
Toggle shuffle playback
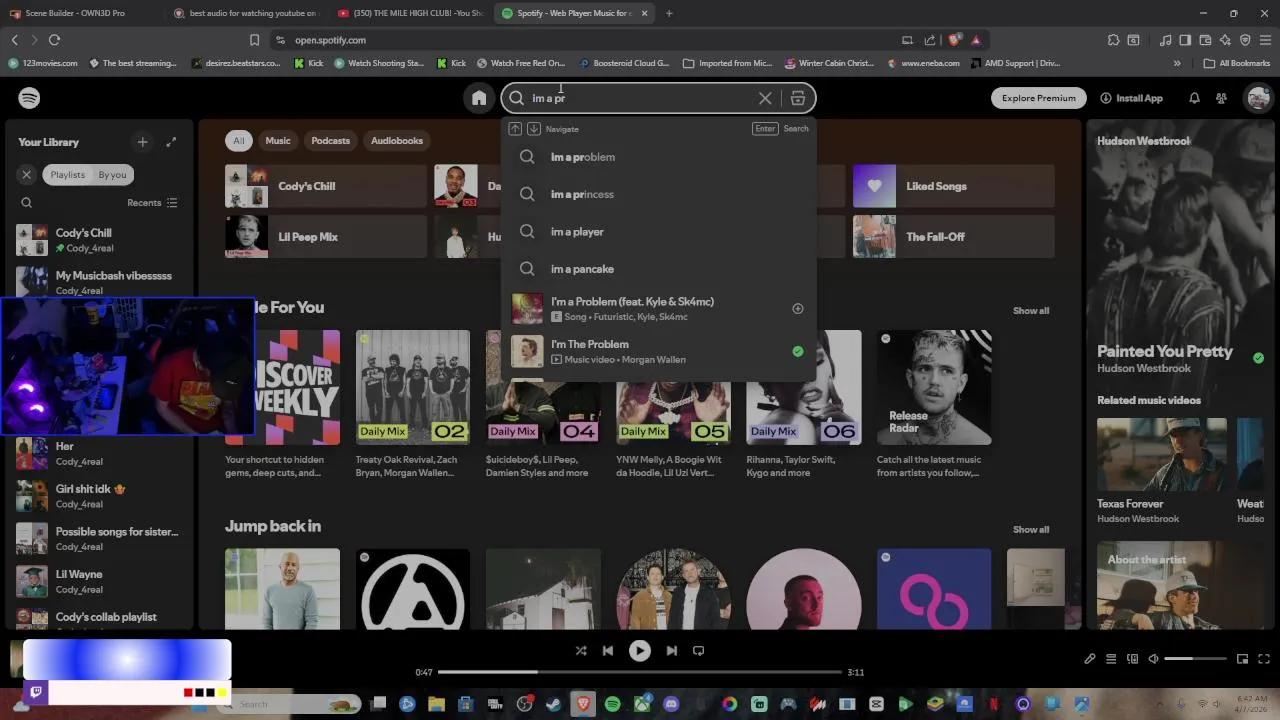(x=581, y=651)
